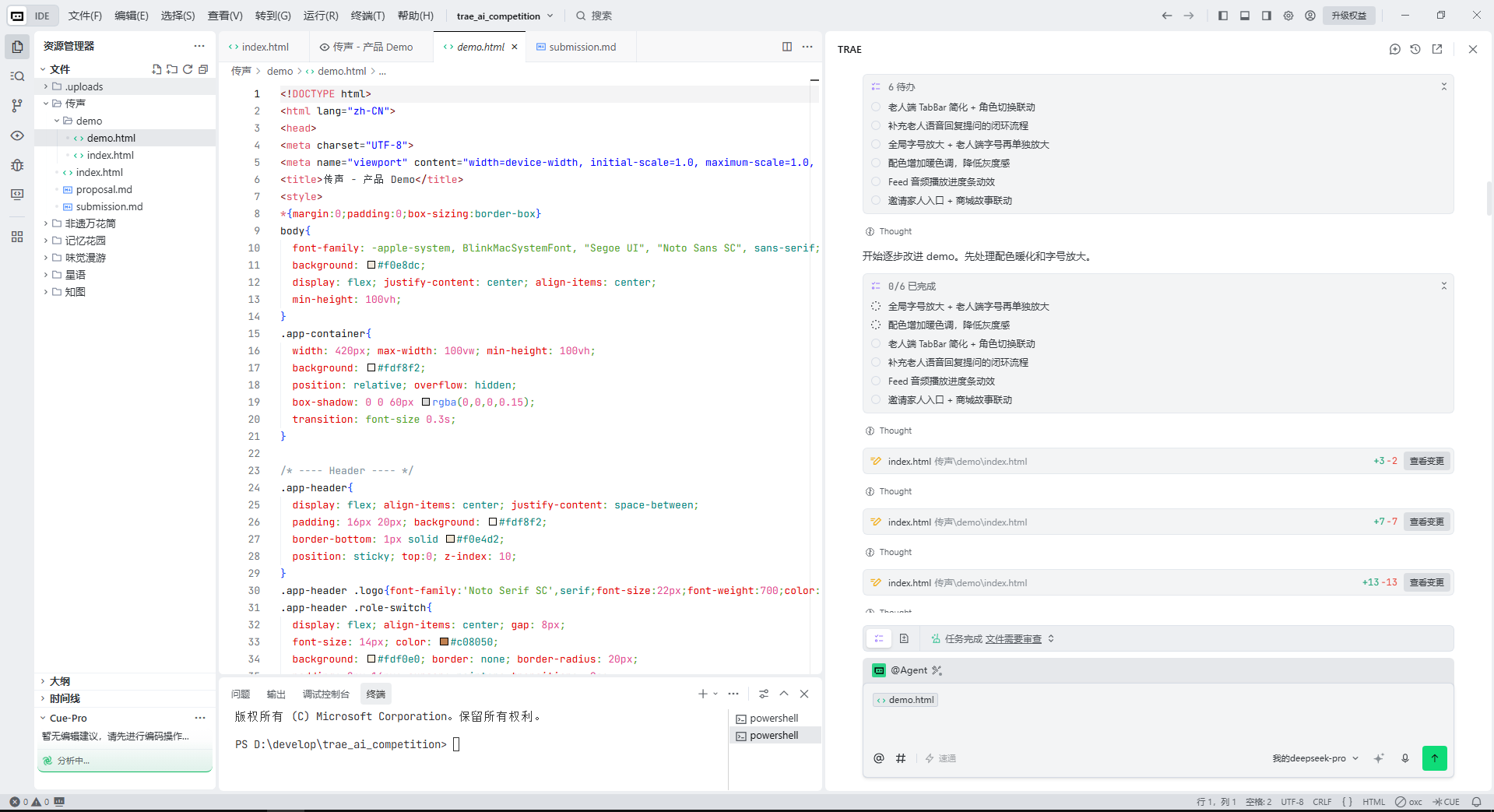Toggle the secondary side bar layout icon

coord(1267,16)
